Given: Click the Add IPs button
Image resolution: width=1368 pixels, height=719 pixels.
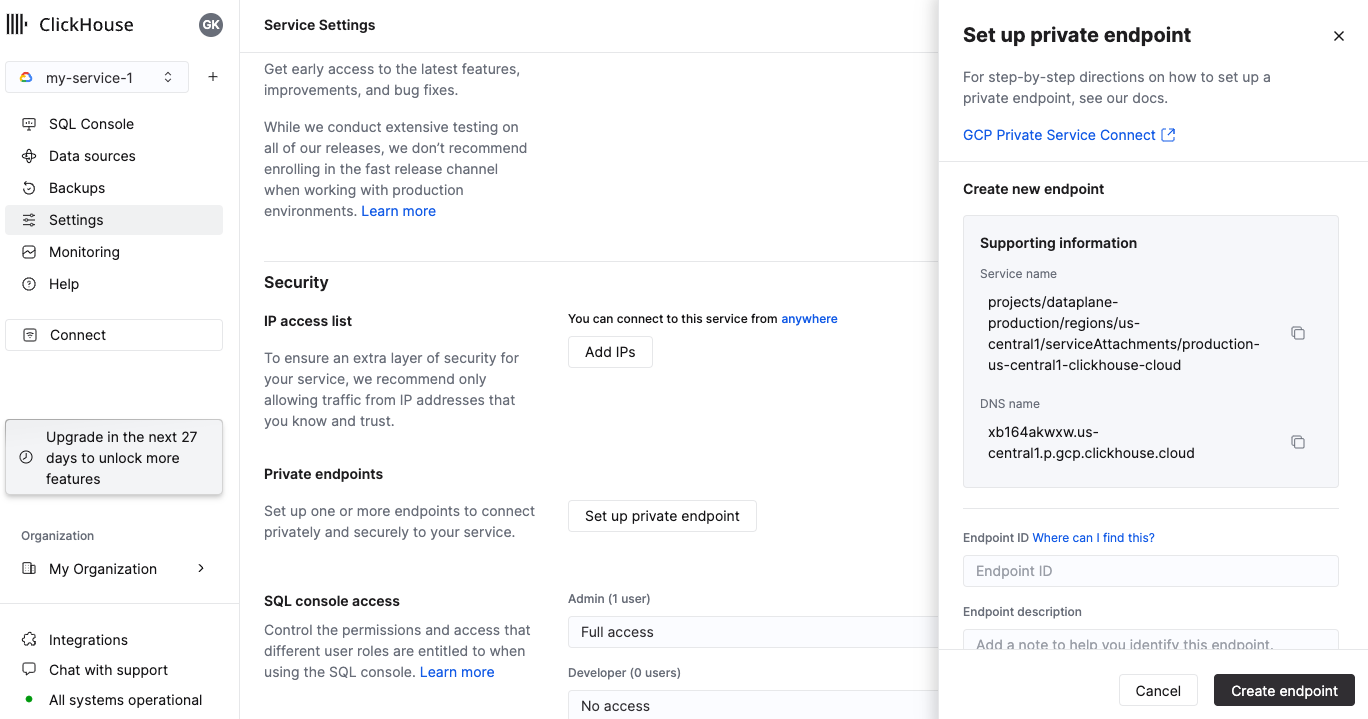Looking at the screenshot, I should point(610,351).
